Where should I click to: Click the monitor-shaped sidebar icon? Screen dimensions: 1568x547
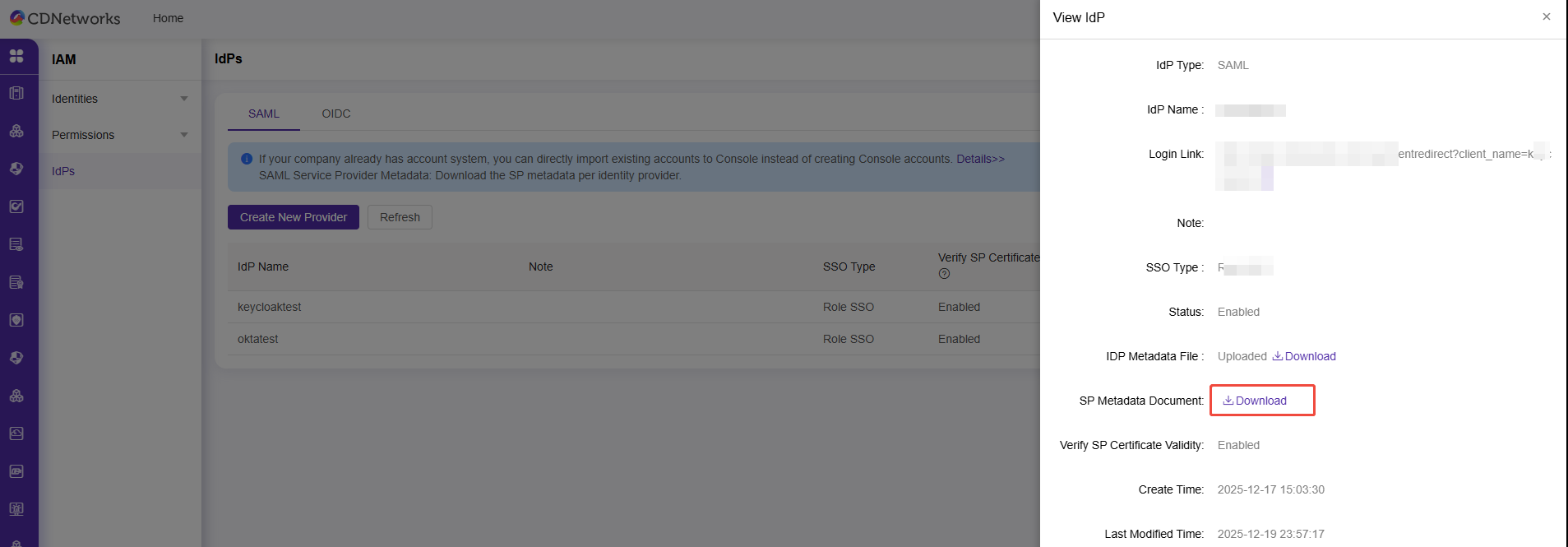(16, 509)
